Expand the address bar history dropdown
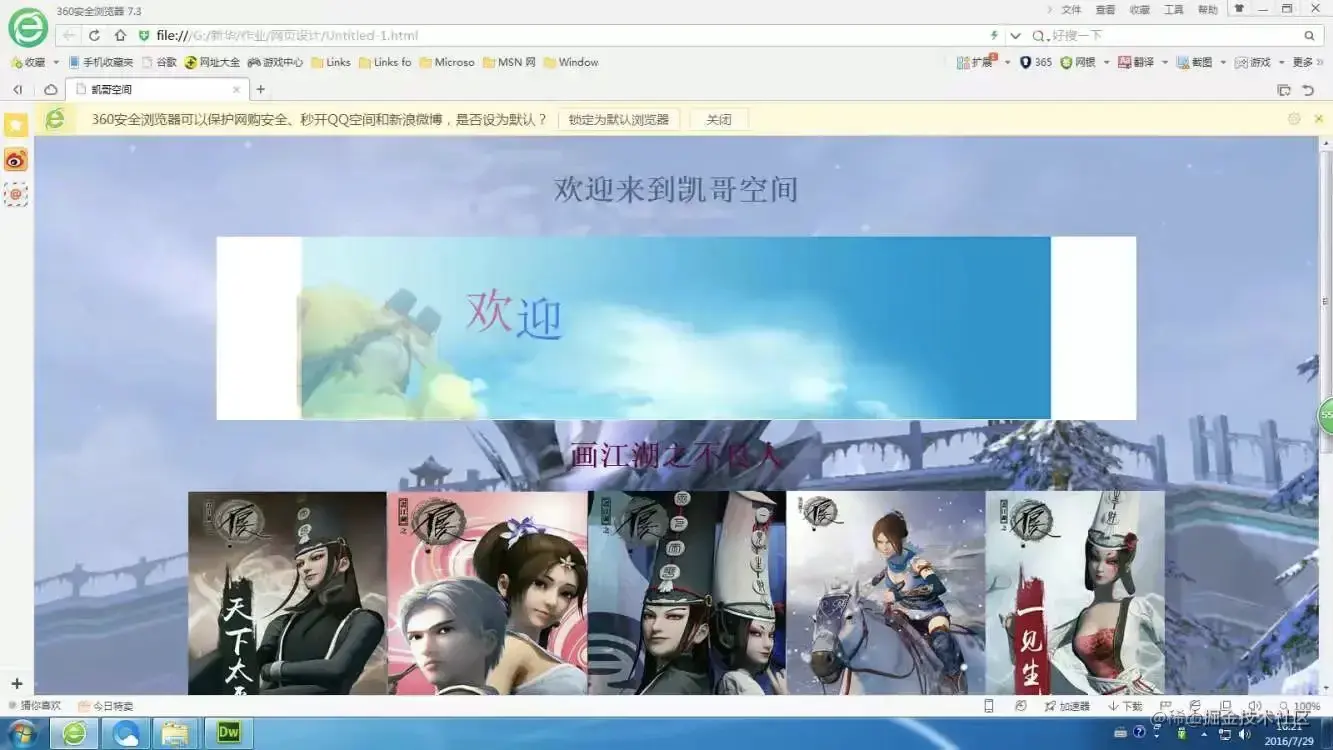The width and height of the screenshot is (1333, 750). 1015,35
